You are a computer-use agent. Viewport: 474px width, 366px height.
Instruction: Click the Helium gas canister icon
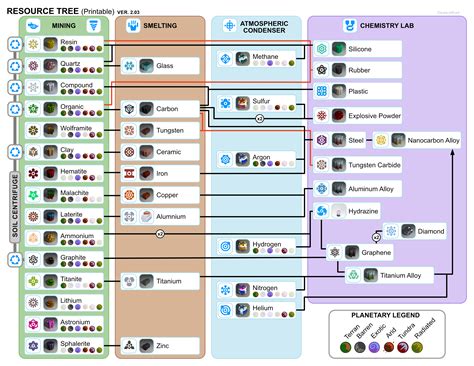[243, 310]
